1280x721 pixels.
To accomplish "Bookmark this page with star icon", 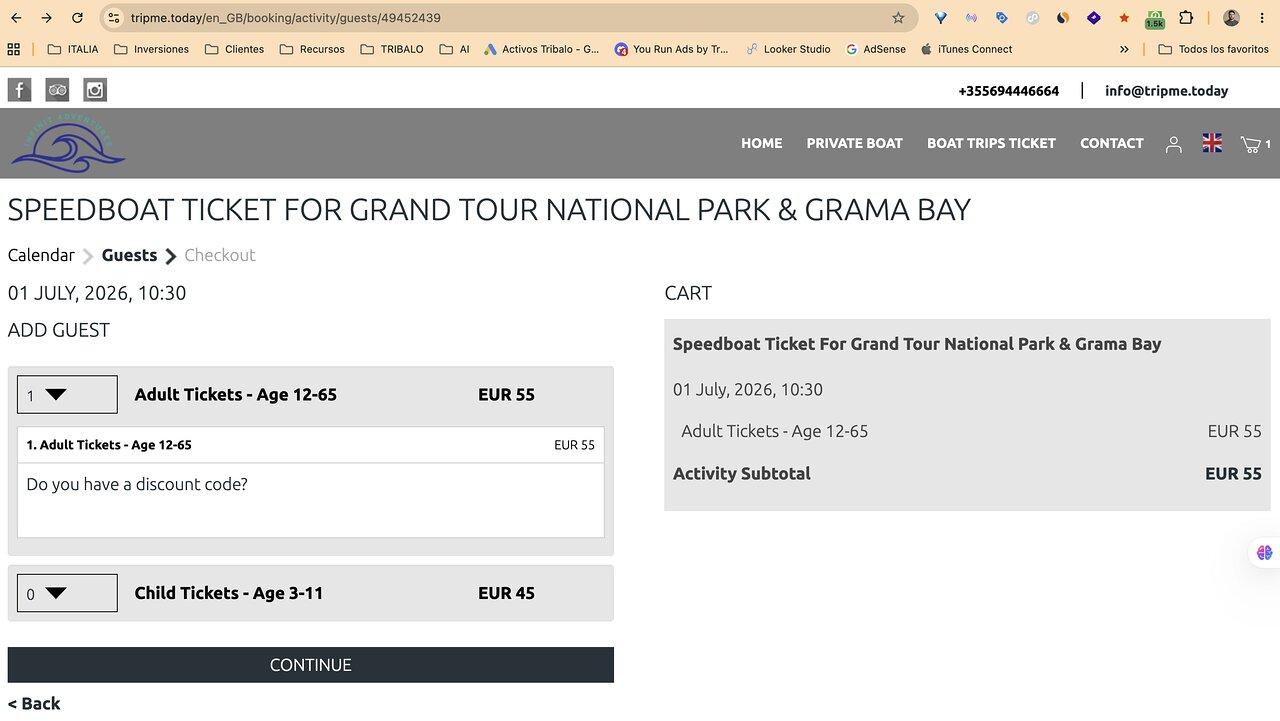I will [898, 18].
